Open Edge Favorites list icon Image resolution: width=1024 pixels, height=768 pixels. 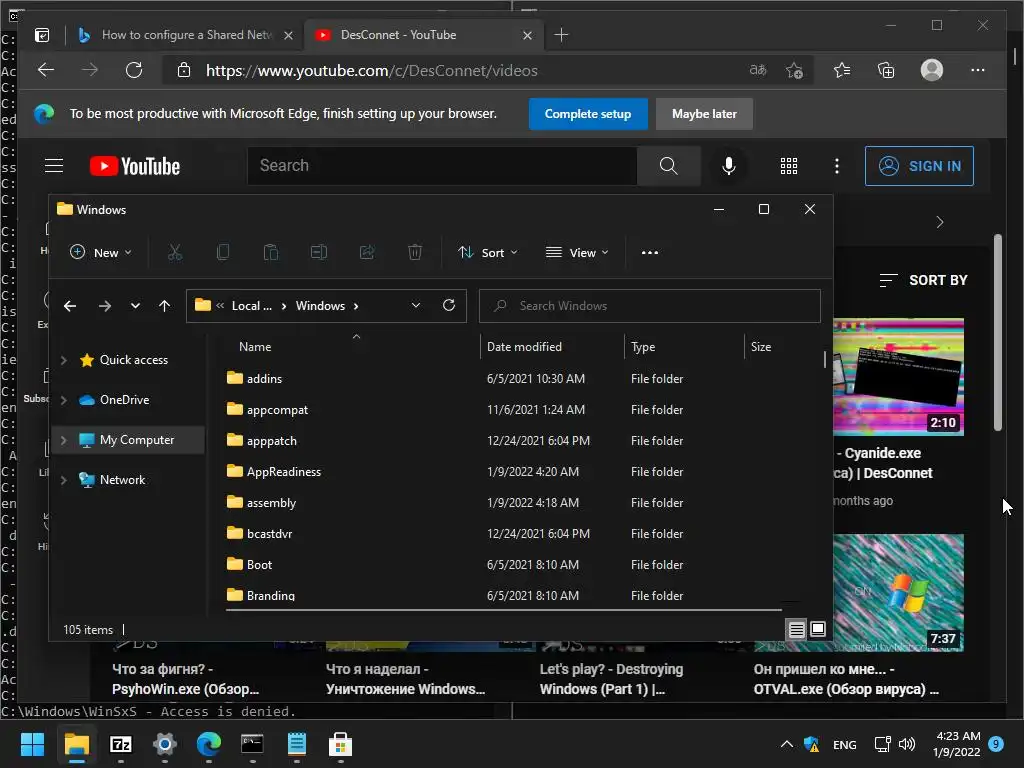[x=842, y=71]
